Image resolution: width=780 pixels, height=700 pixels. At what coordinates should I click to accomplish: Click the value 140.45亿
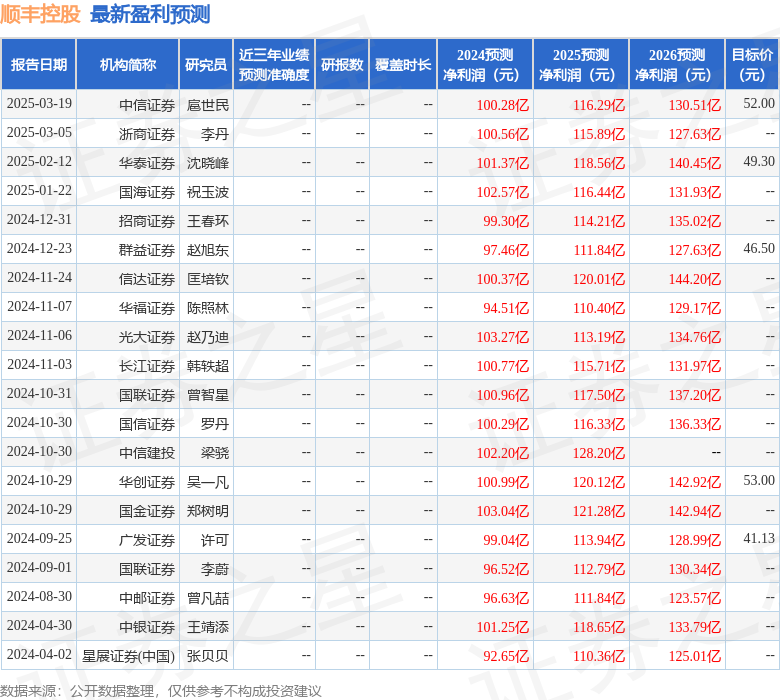695,163
